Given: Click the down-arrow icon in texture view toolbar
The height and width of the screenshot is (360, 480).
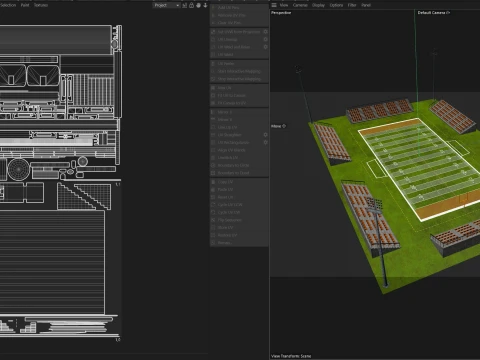Looking at the screenshot, I should click(205, 5).
